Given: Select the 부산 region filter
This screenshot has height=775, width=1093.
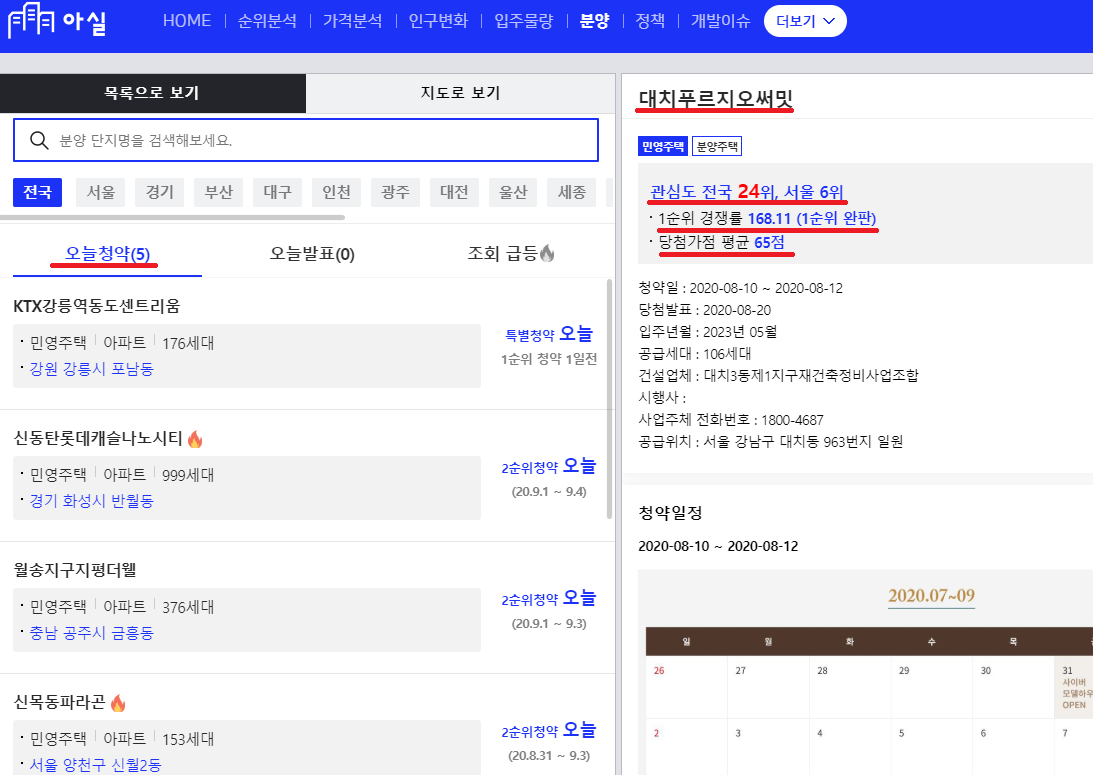Looking at the screenshot, I should [x=219, y=192].
